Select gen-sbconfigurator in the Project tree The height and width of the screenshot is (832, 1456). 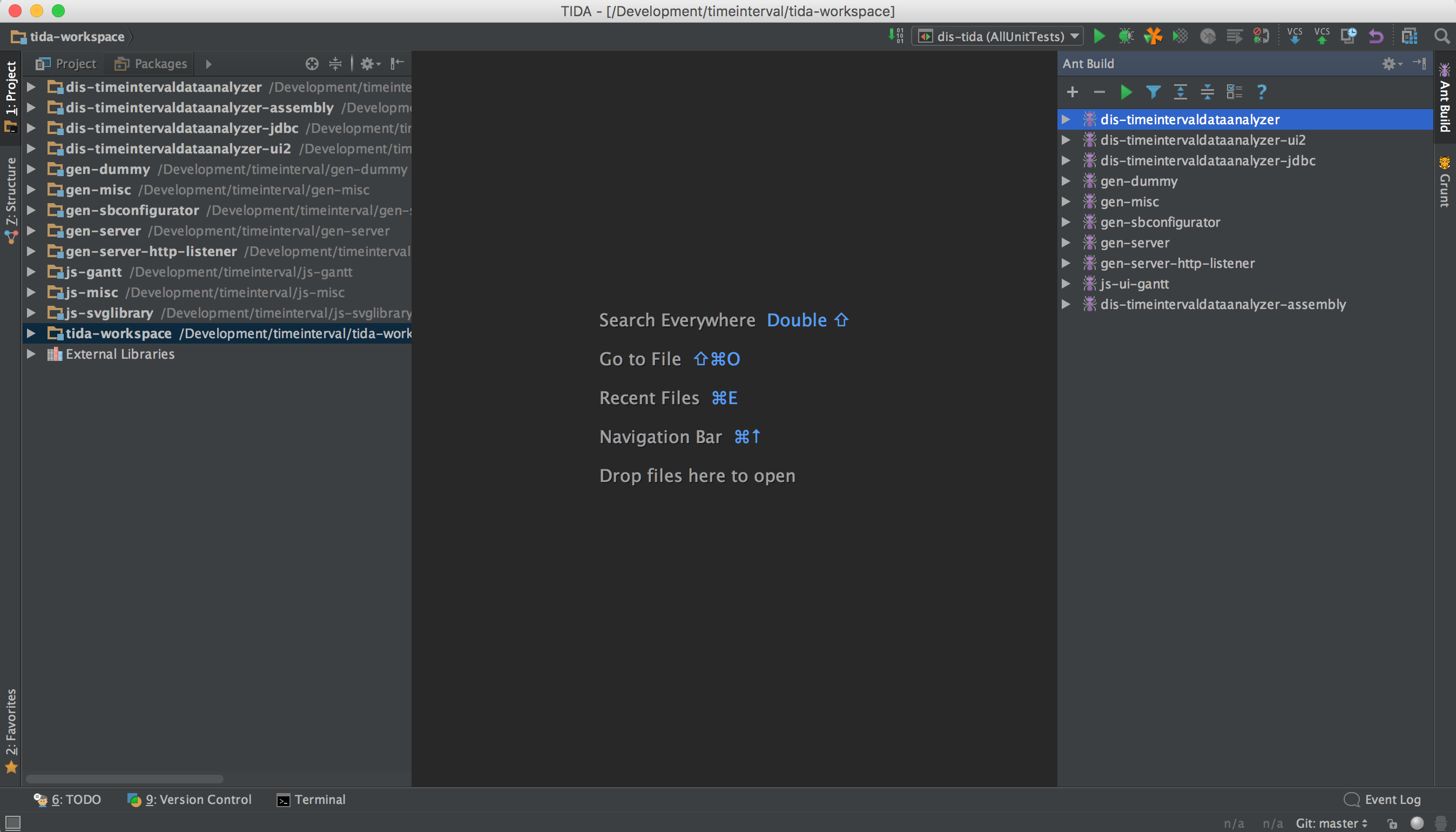(x=217, y=210)
